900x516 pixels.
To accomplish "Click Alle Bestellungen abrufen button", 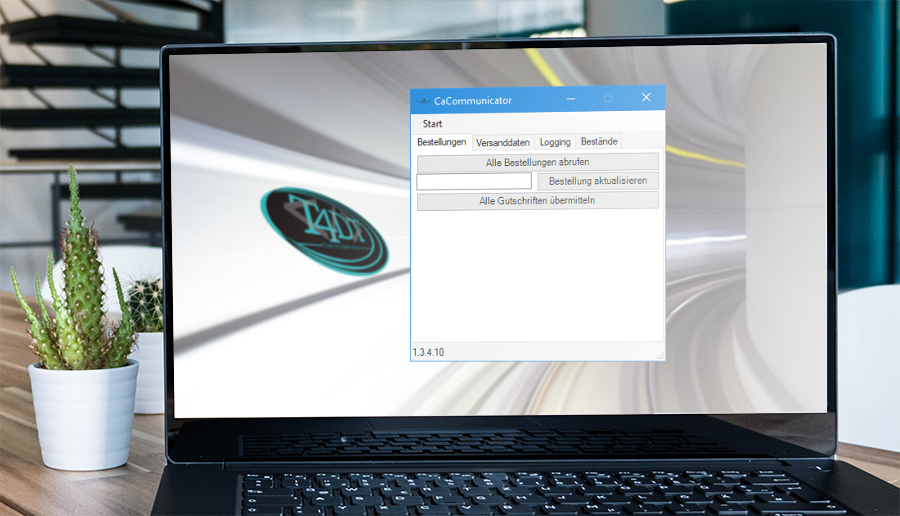I will (537, 162).
